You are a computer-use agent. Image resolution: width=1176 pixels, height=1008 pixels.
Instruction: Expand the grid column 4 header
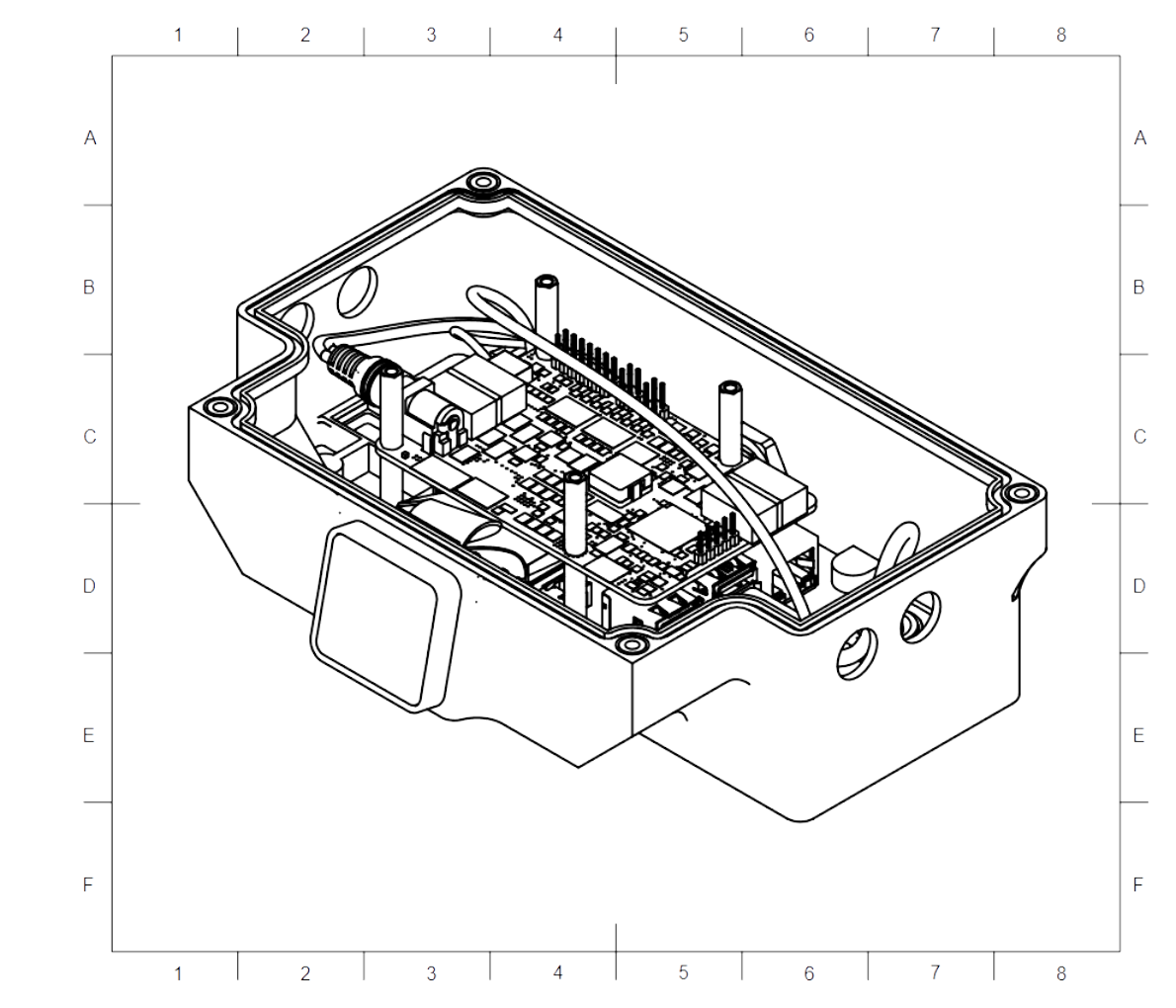[x=556, y=34]
